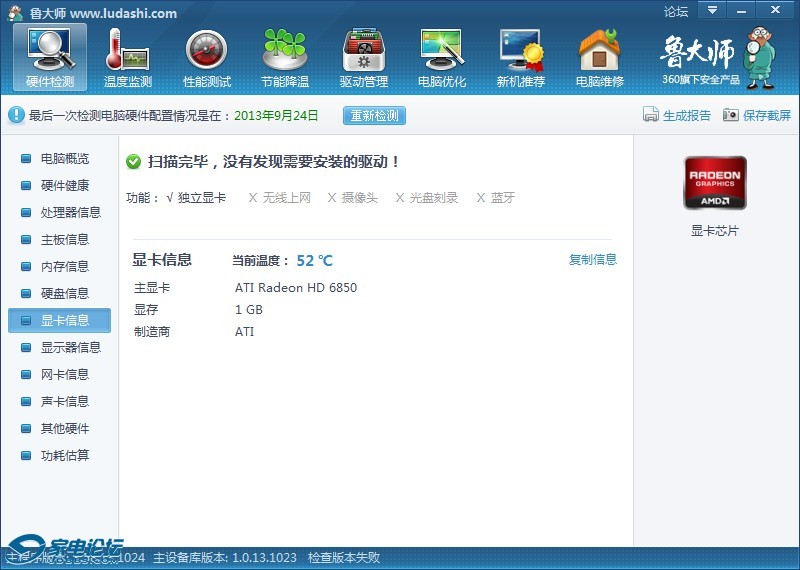Open 温度监测 temperature monitoring

coord(128,57)
